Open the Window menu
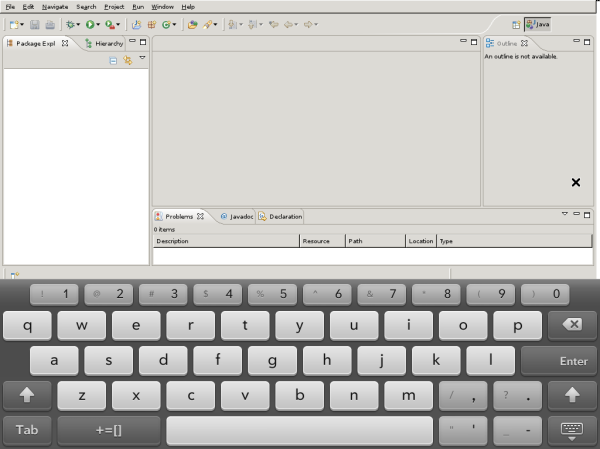Viewport: 600px width, 449px height. click(x=162, y=7)
